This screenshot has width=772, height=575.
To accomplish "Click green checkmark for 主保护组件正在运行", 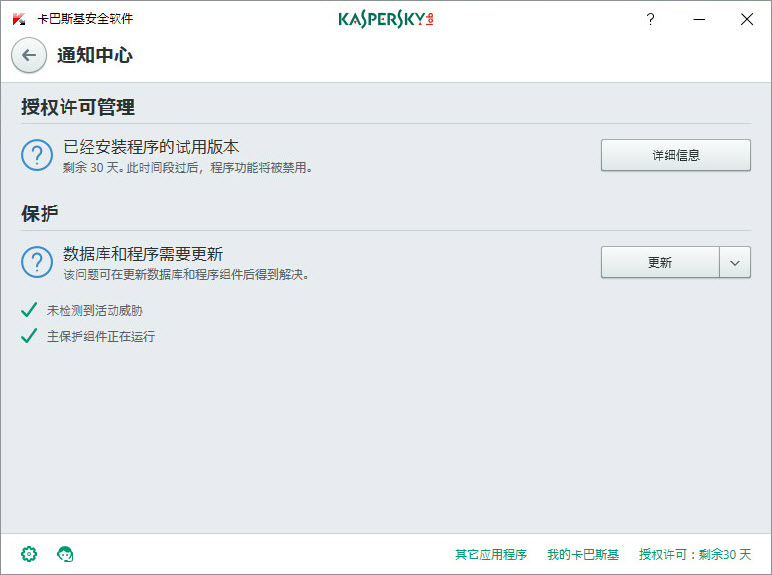I will pyautogui.click(x=29, y=336).
